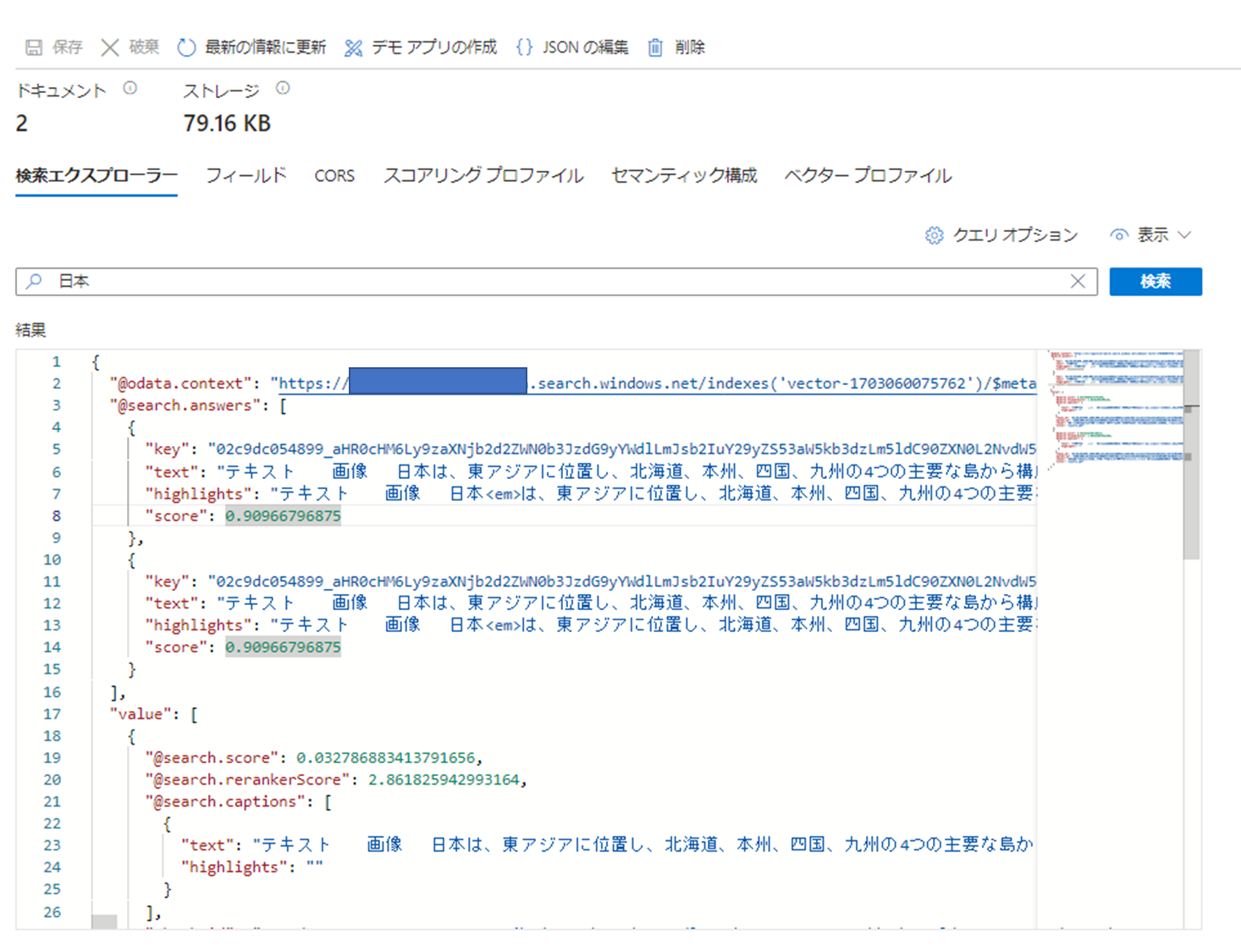This screenshot has width=1241, height=952.
Task: Click the Discard (破棄) X icon
Action: coord(110,47)
